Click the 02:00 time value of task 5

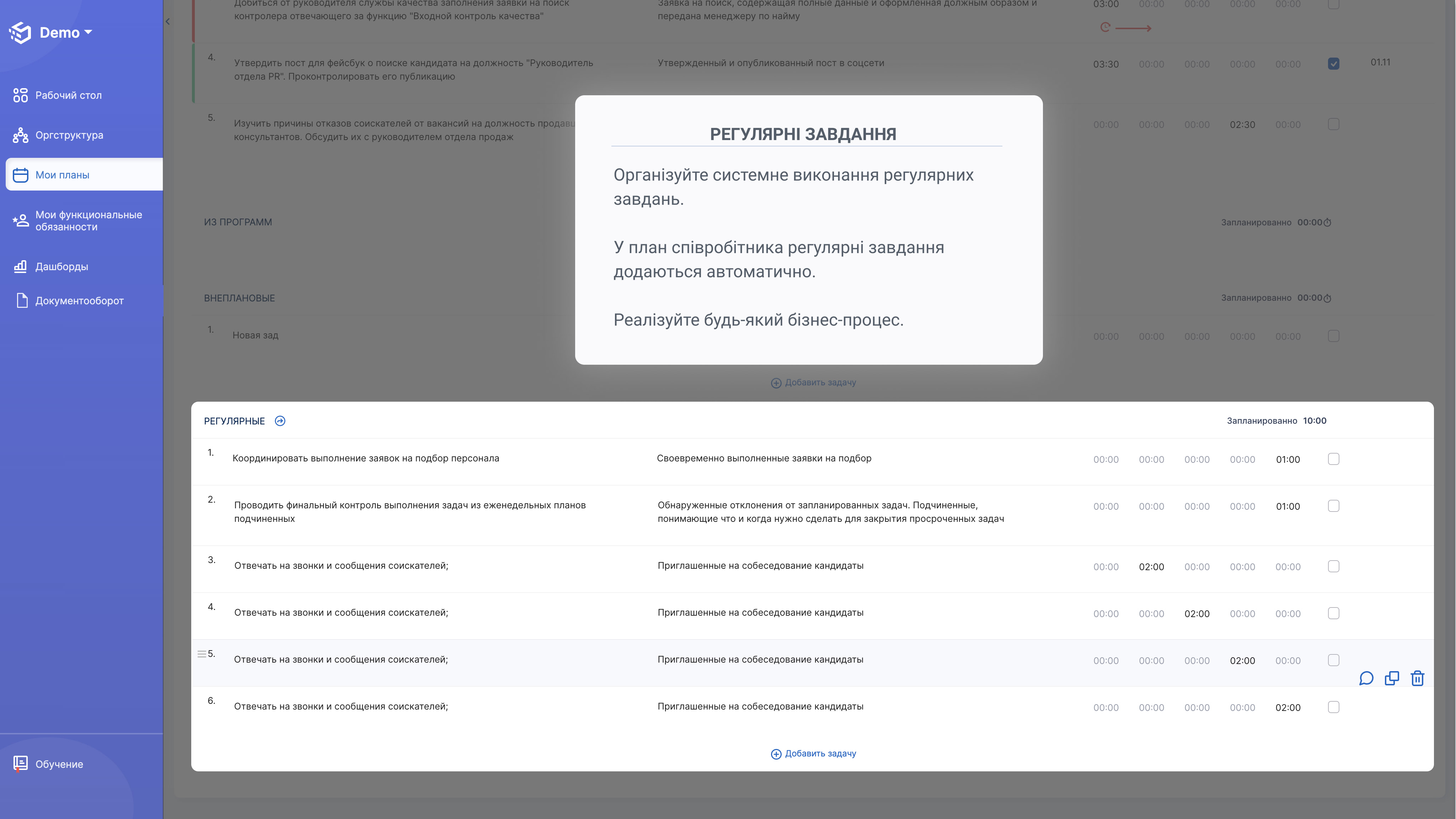pos(1242,661)
